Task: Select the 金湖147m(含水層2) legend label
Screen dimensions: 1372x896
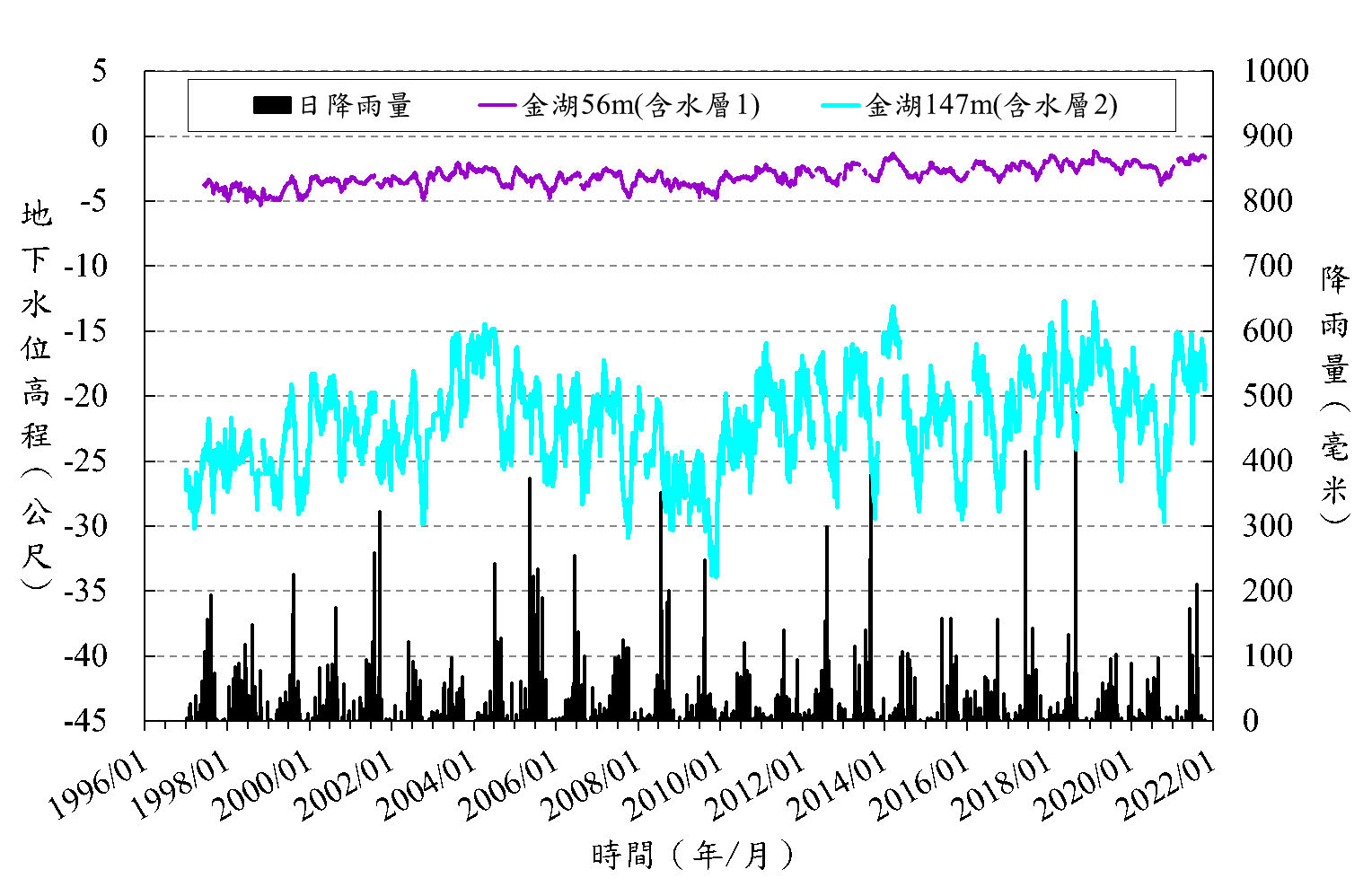Action: click(991, 106)
